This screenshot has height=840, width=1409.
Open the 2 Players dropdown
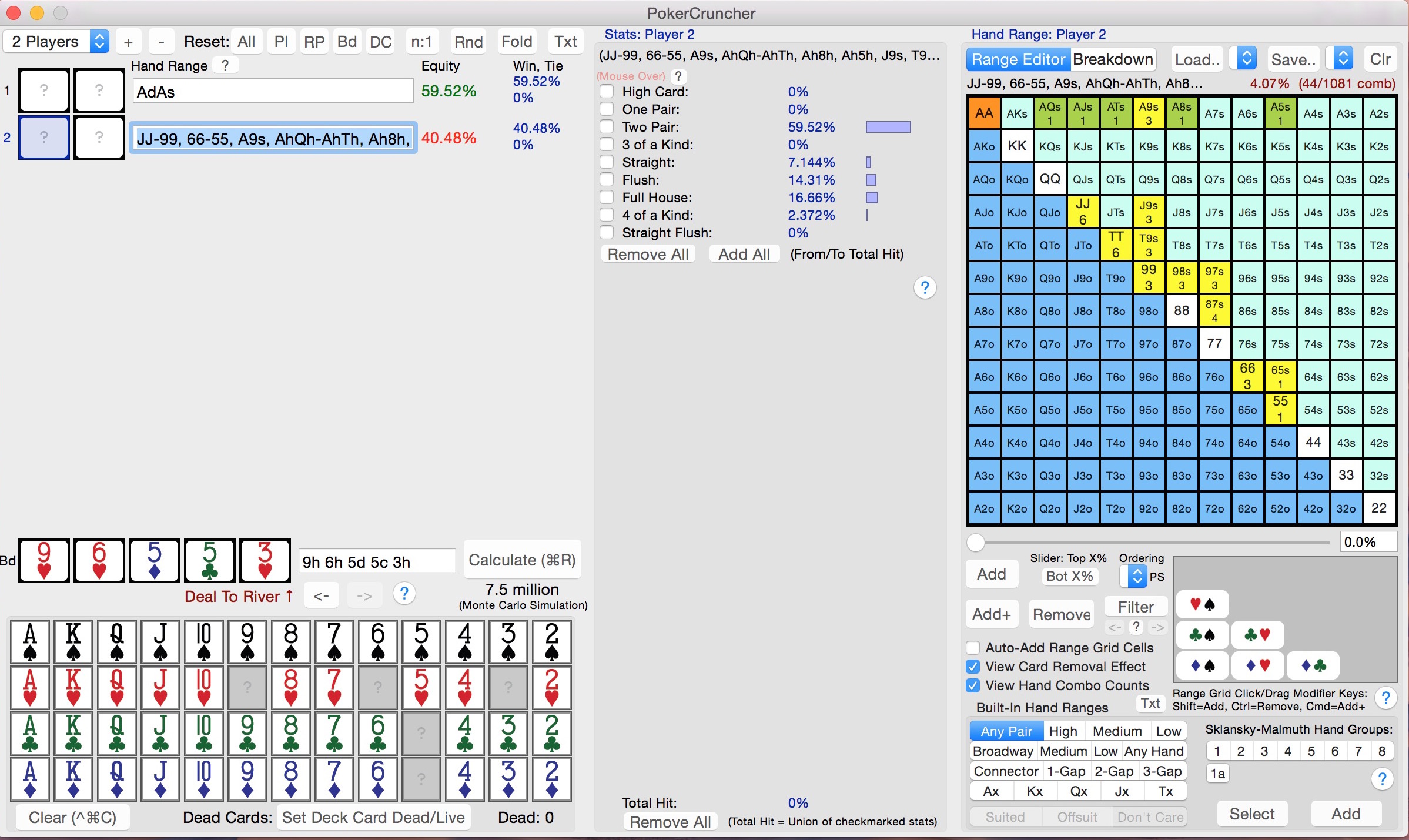pos(56,42)
